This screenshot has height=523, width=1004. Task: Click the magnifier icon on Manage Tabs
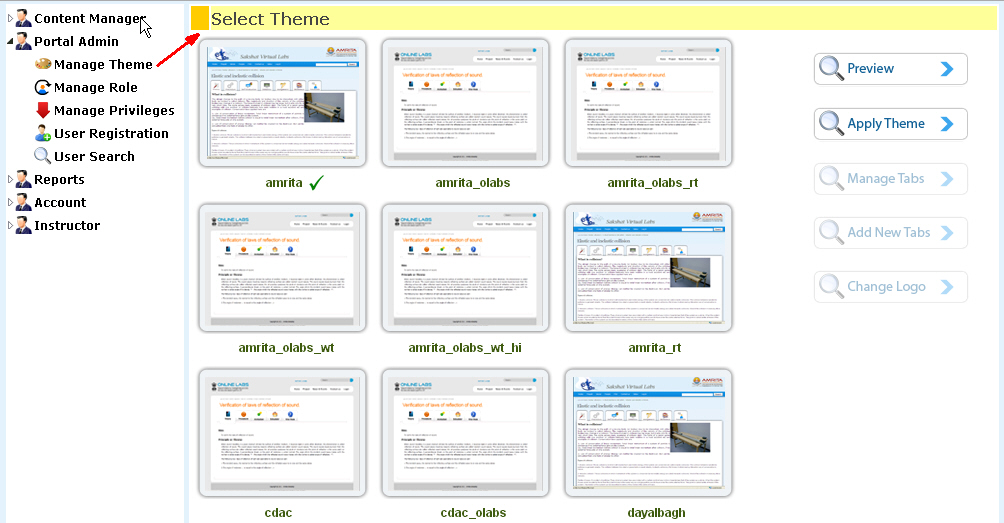[x=831, y=179]
